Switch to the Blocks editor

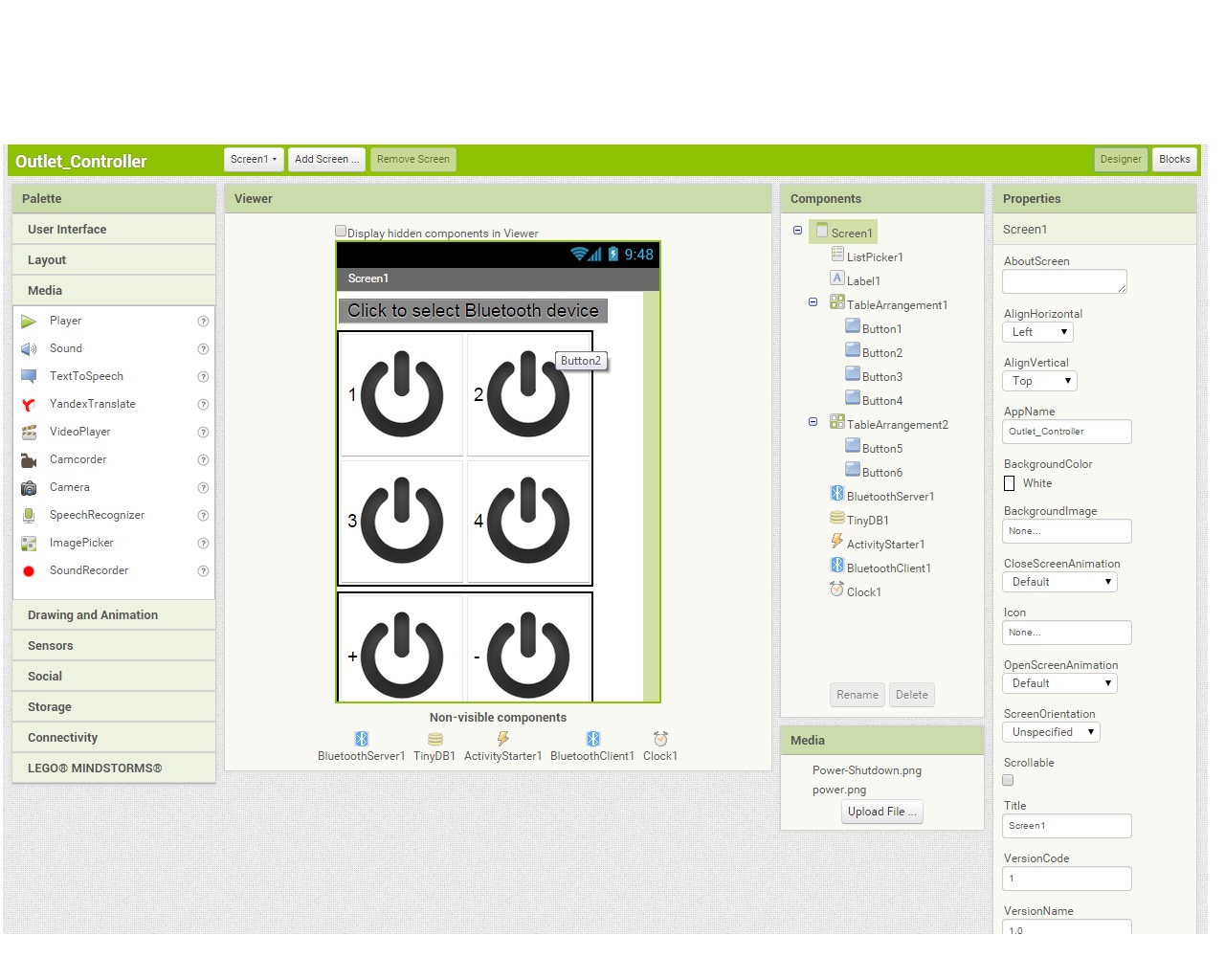click(x=1174, y=159)
